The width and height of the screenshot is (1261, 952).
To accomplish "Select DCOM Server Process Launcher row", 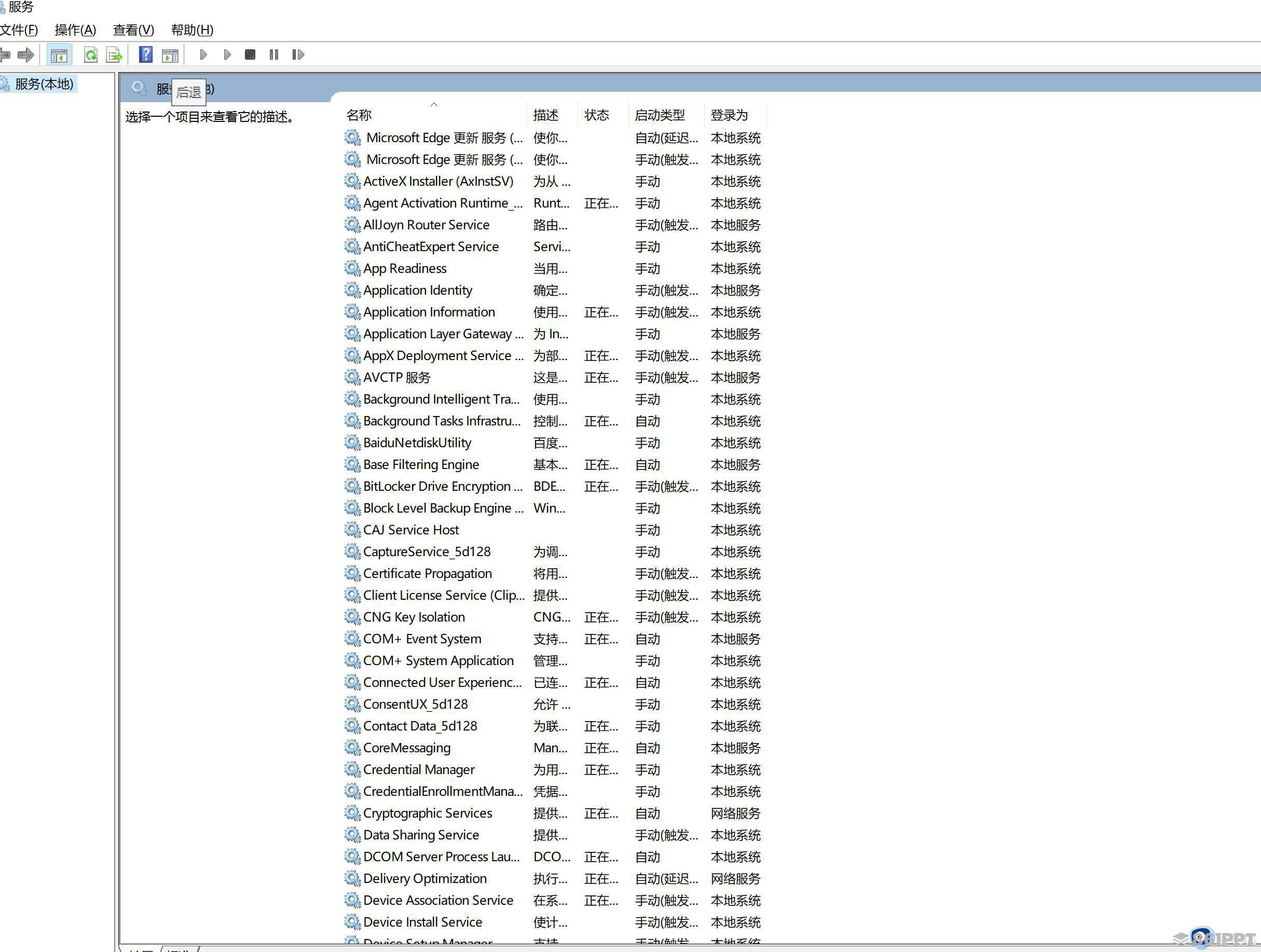I will click(x=554, y=857).
